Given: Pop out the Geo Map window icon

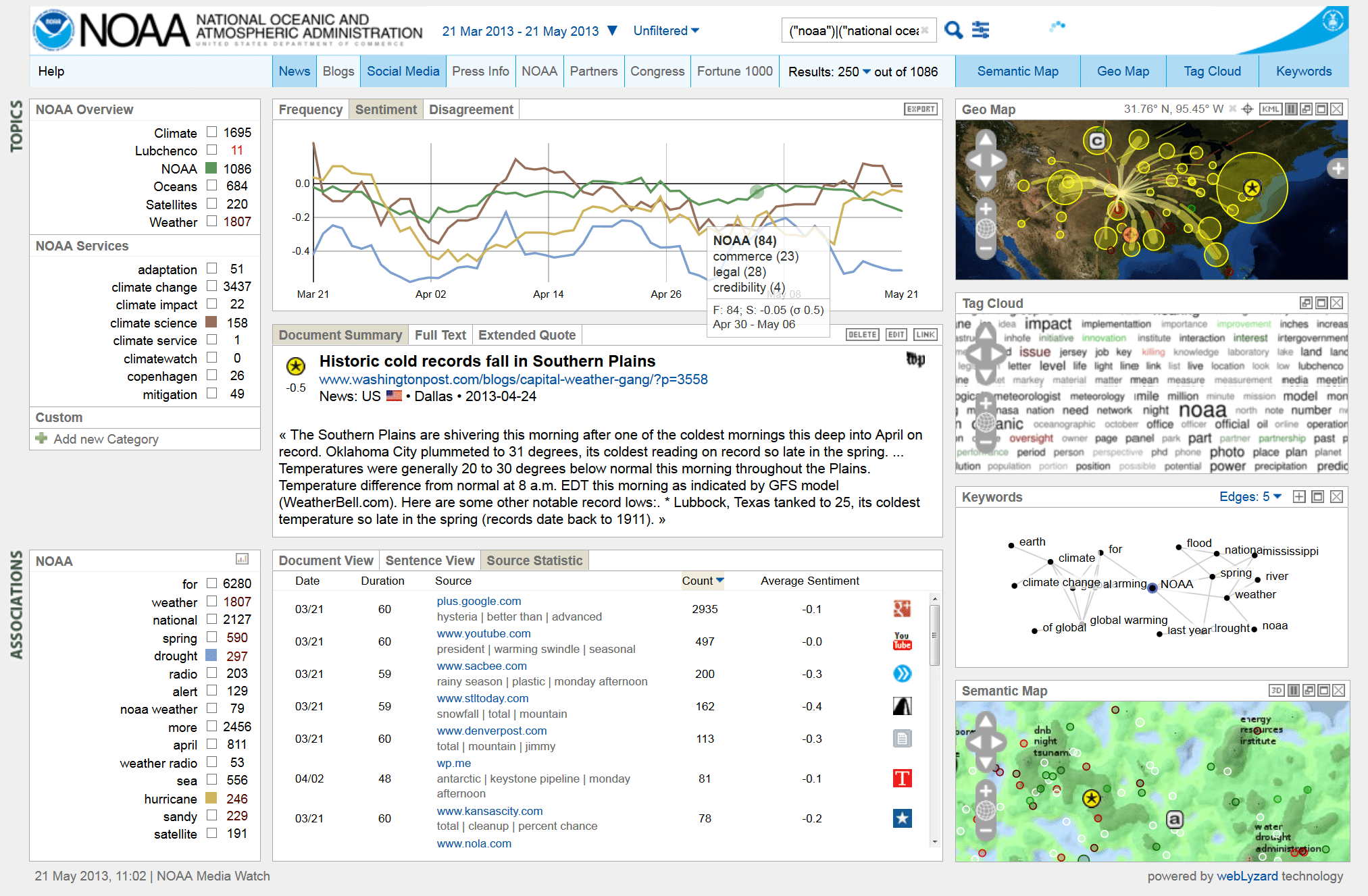Looking at the screenshot, I should pyautogui.click(x=1306, y=109).
